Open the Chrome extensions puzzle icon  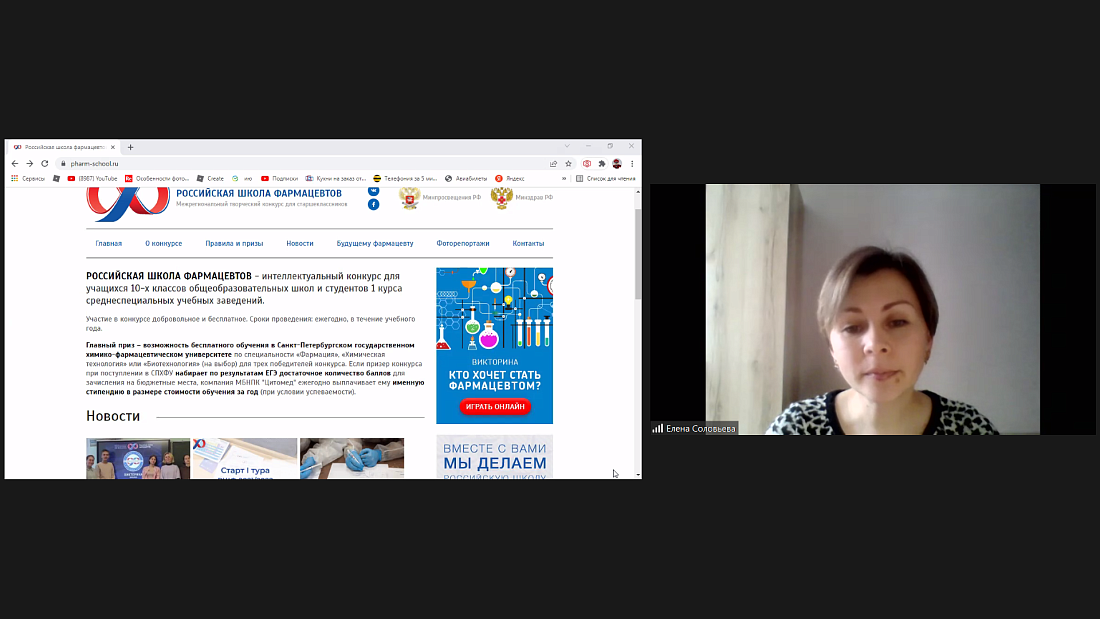[602, 163]
